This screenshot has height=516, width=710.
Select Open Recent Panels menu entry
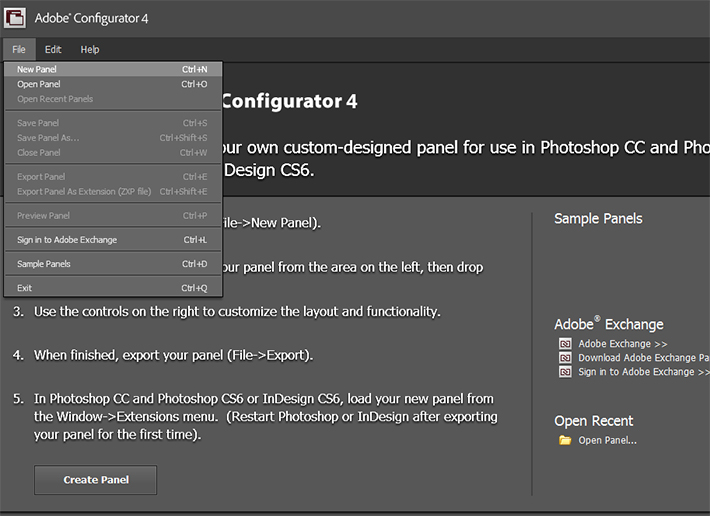(x=113, y=99)
